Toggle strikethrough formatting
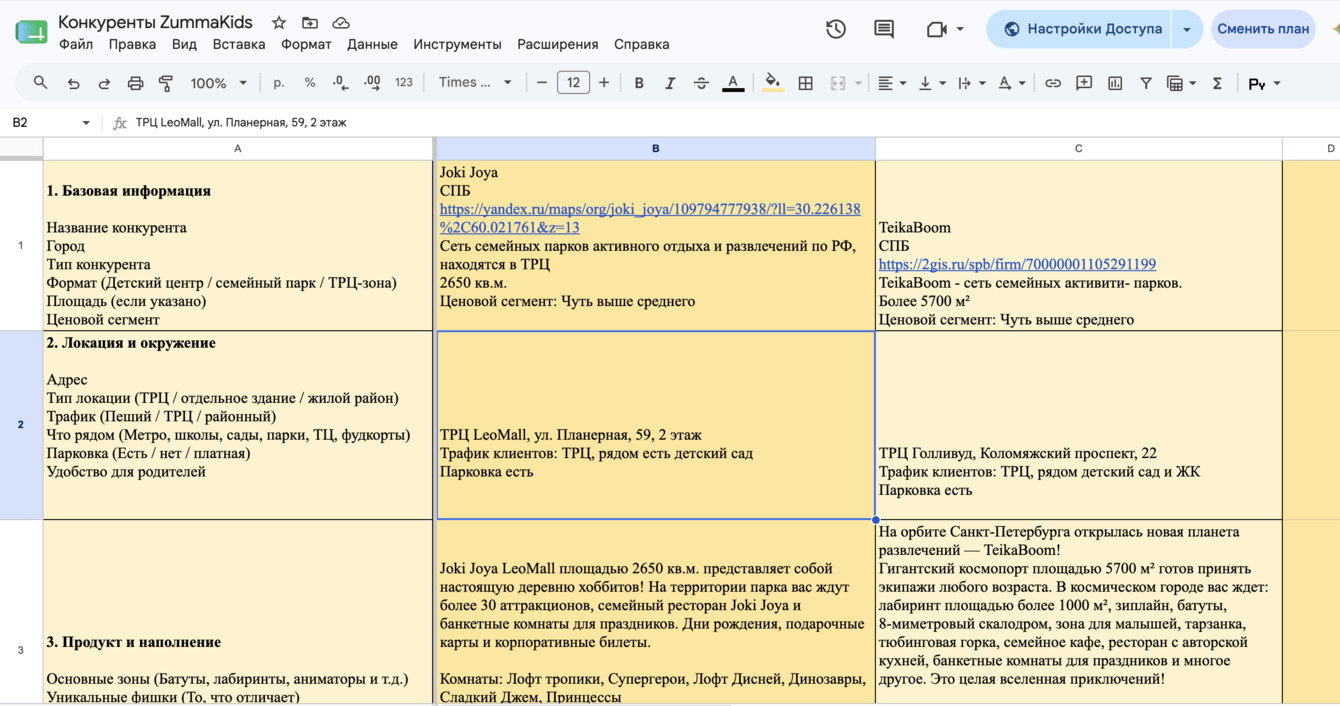Image resolution: width=1340 pixels, height=706 pixels. pyautogui.click(x=701, y=83)
